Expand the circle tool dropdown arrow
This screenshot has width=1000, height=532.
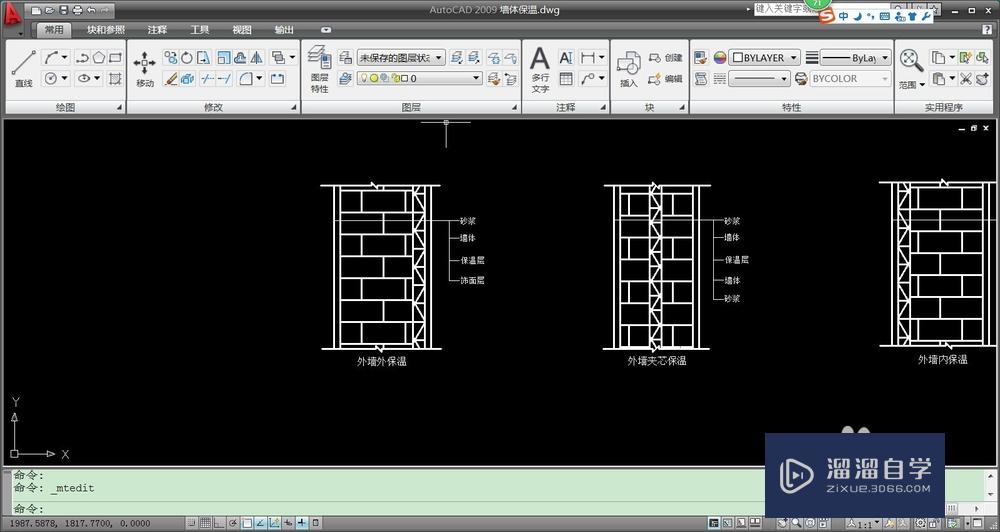point(64,78)
